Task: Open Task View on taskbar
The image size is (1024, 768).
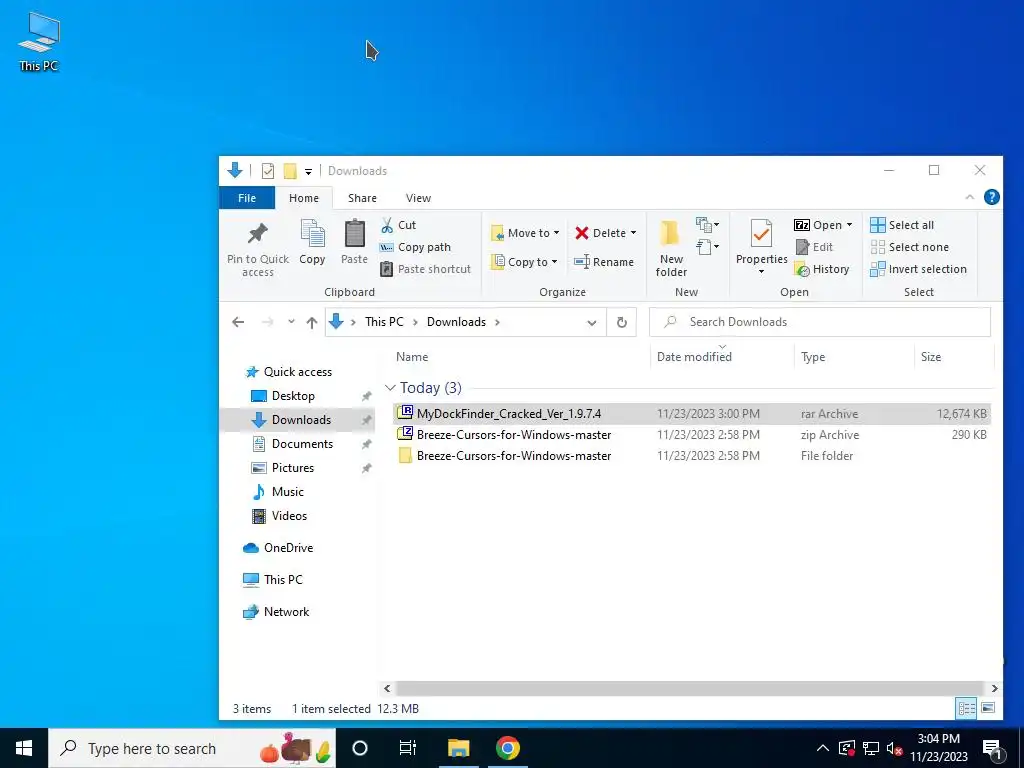Action: pyautogui.click(x=408, y=748)
